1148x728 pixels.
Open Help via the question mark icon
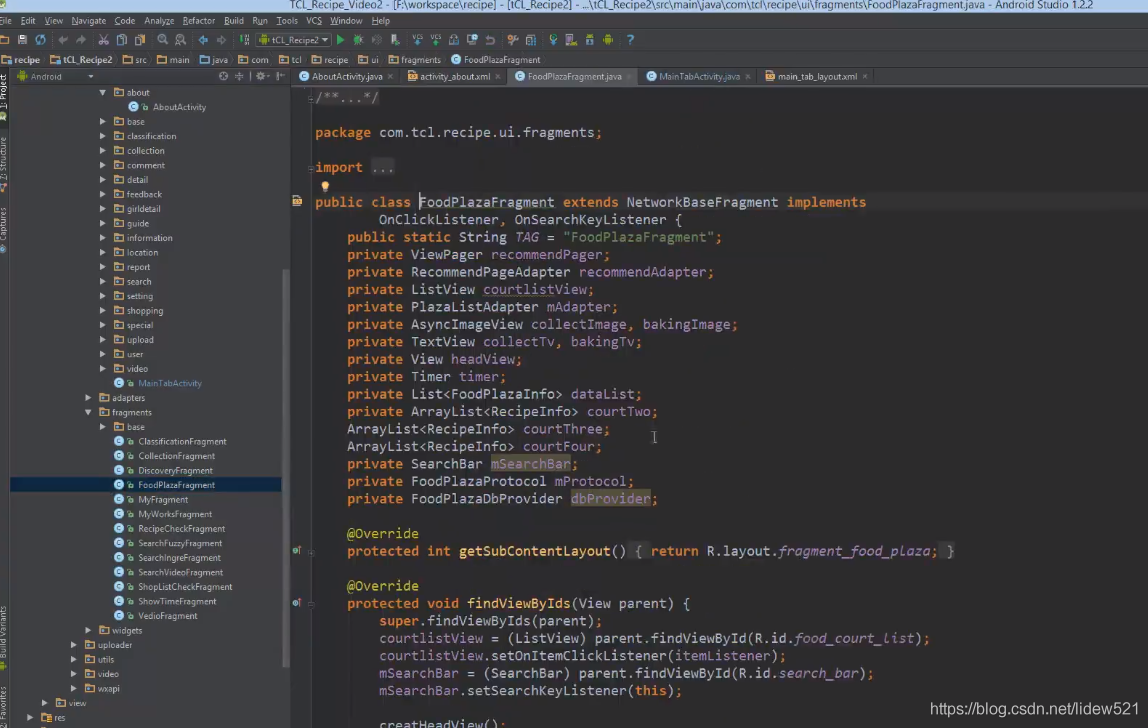[630, 39]
